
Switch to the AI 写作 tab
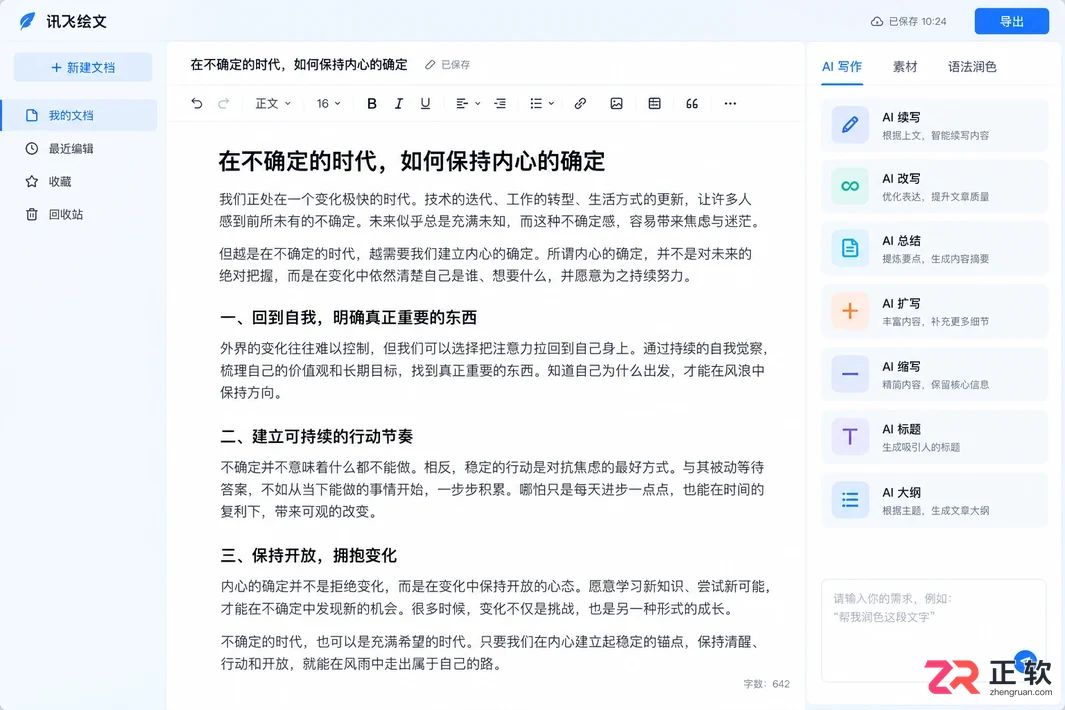[842, 67]
